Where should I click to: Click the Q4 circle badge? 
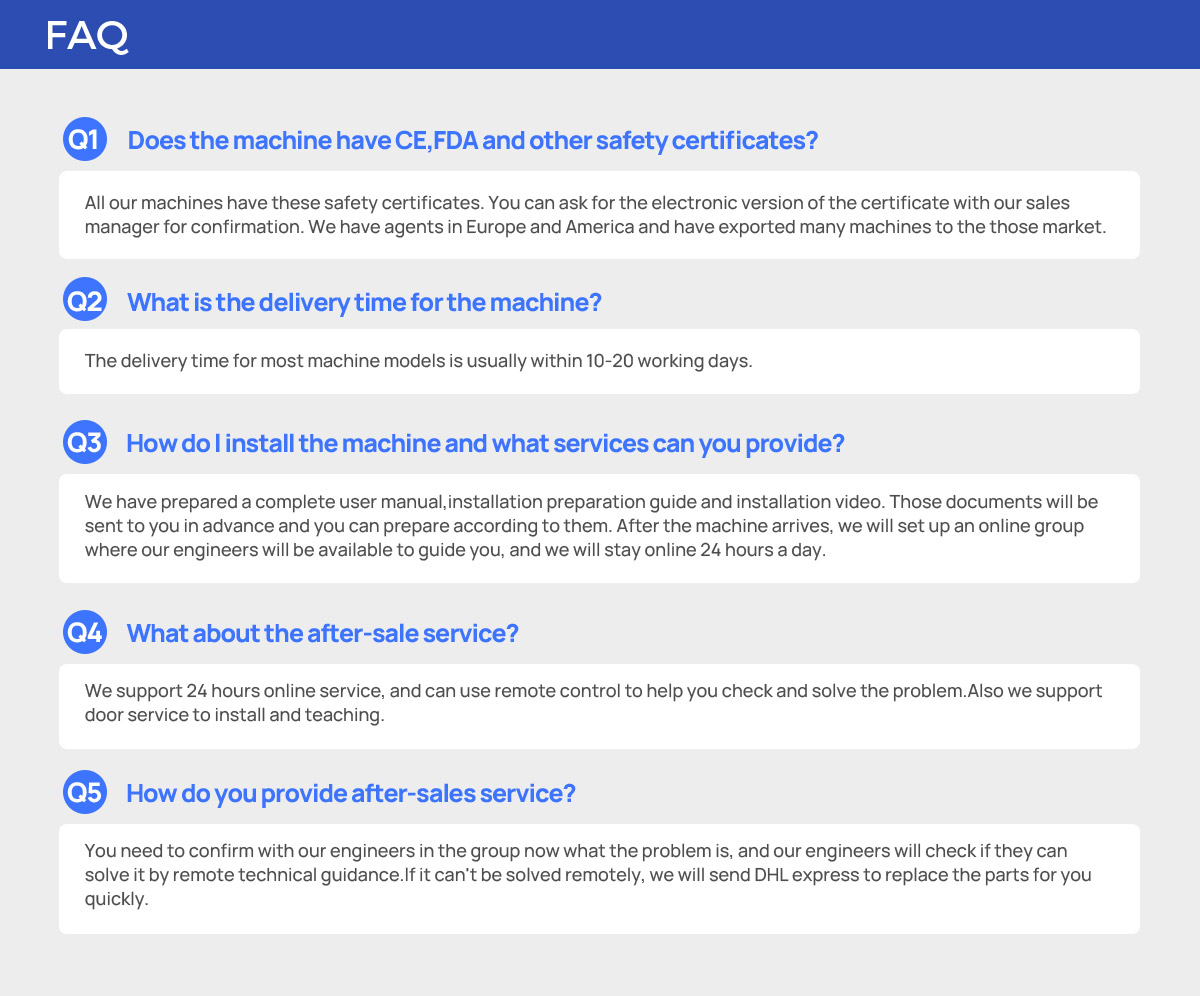(85, 632)
